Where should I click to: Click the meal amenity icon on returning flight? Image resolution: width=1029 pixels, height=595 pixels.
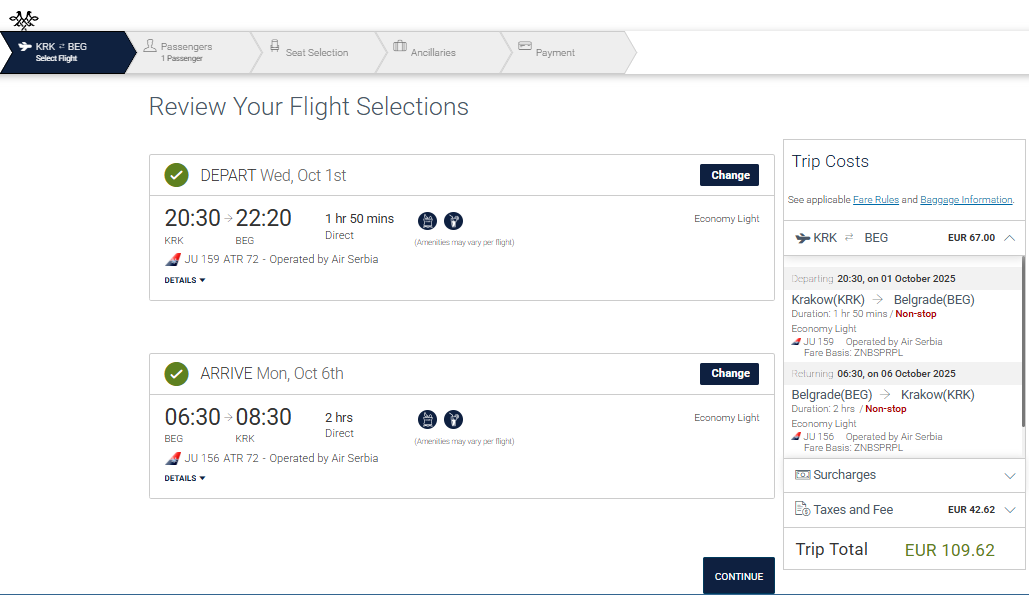coord(453,419)
